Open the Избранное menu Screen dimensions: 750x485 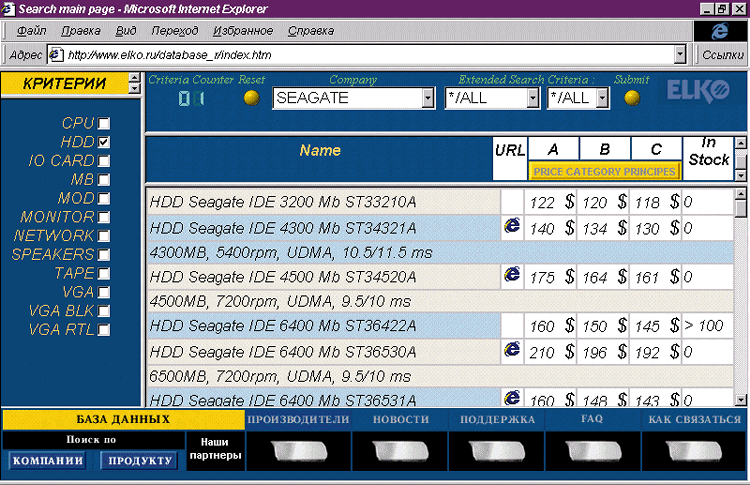coord(243,31)
